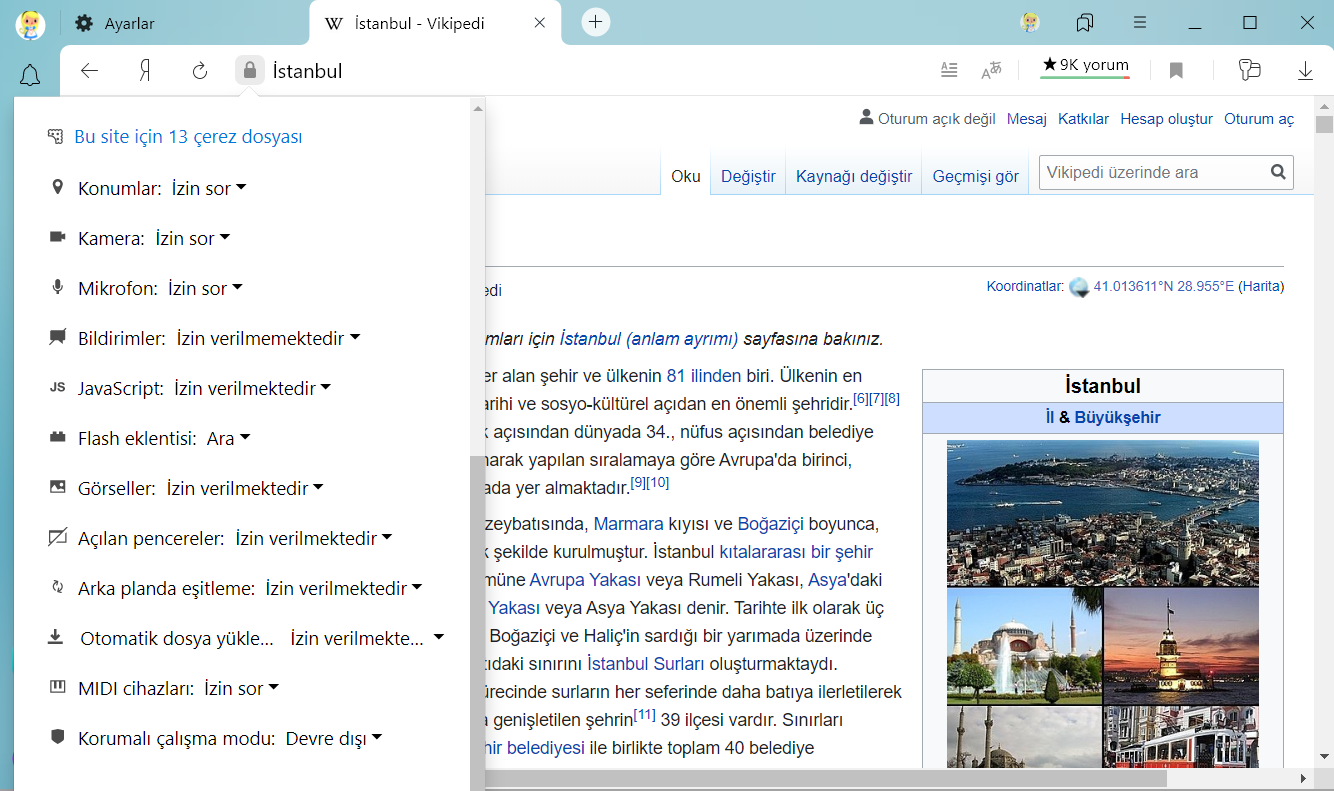Open the Görseller permission dropdown
The width and height of the screenshot is (1334, 791).
(x=245, y=488)
